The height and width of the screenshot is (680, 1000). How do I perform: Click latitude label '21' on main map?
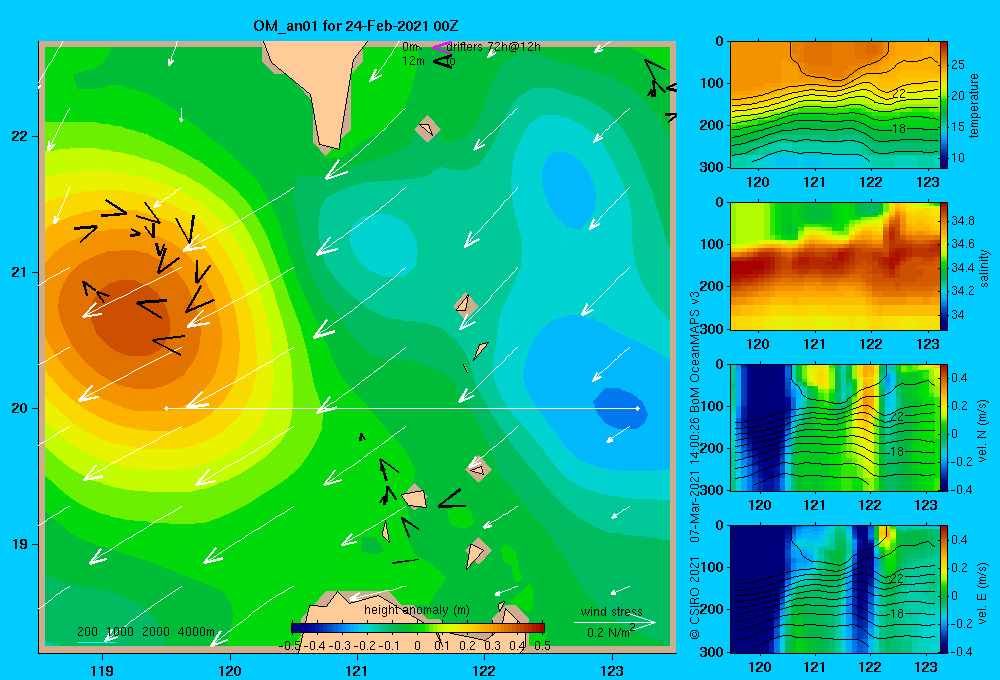(20, 272)
